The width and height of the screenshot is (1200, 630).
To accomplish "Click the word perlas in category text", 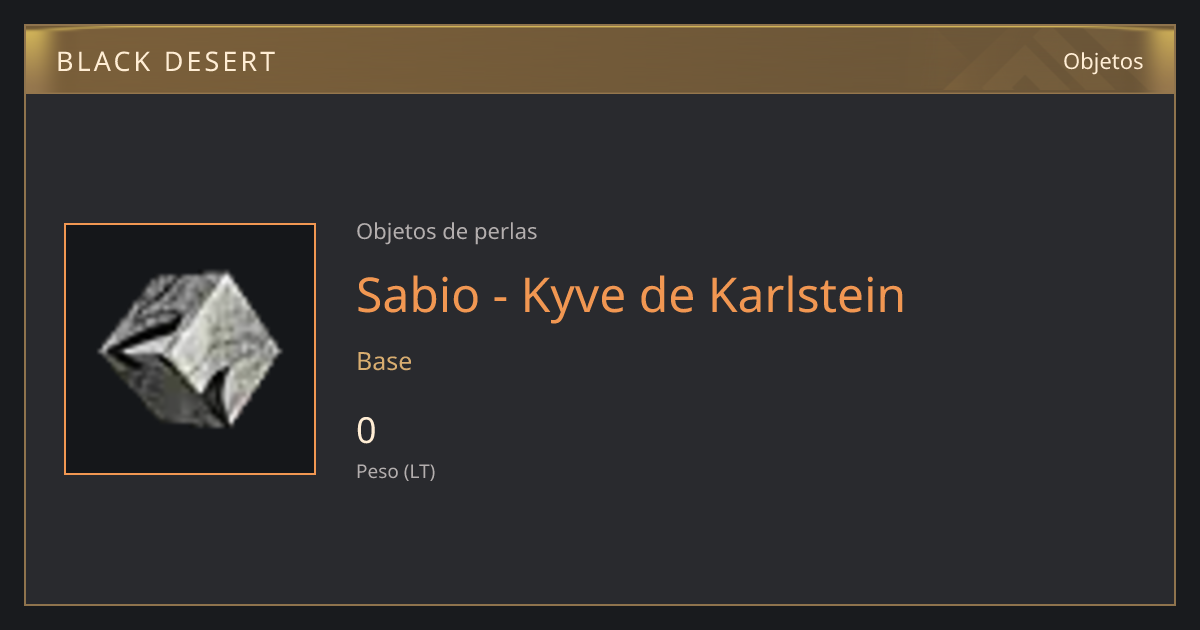I will pos(507,232).
